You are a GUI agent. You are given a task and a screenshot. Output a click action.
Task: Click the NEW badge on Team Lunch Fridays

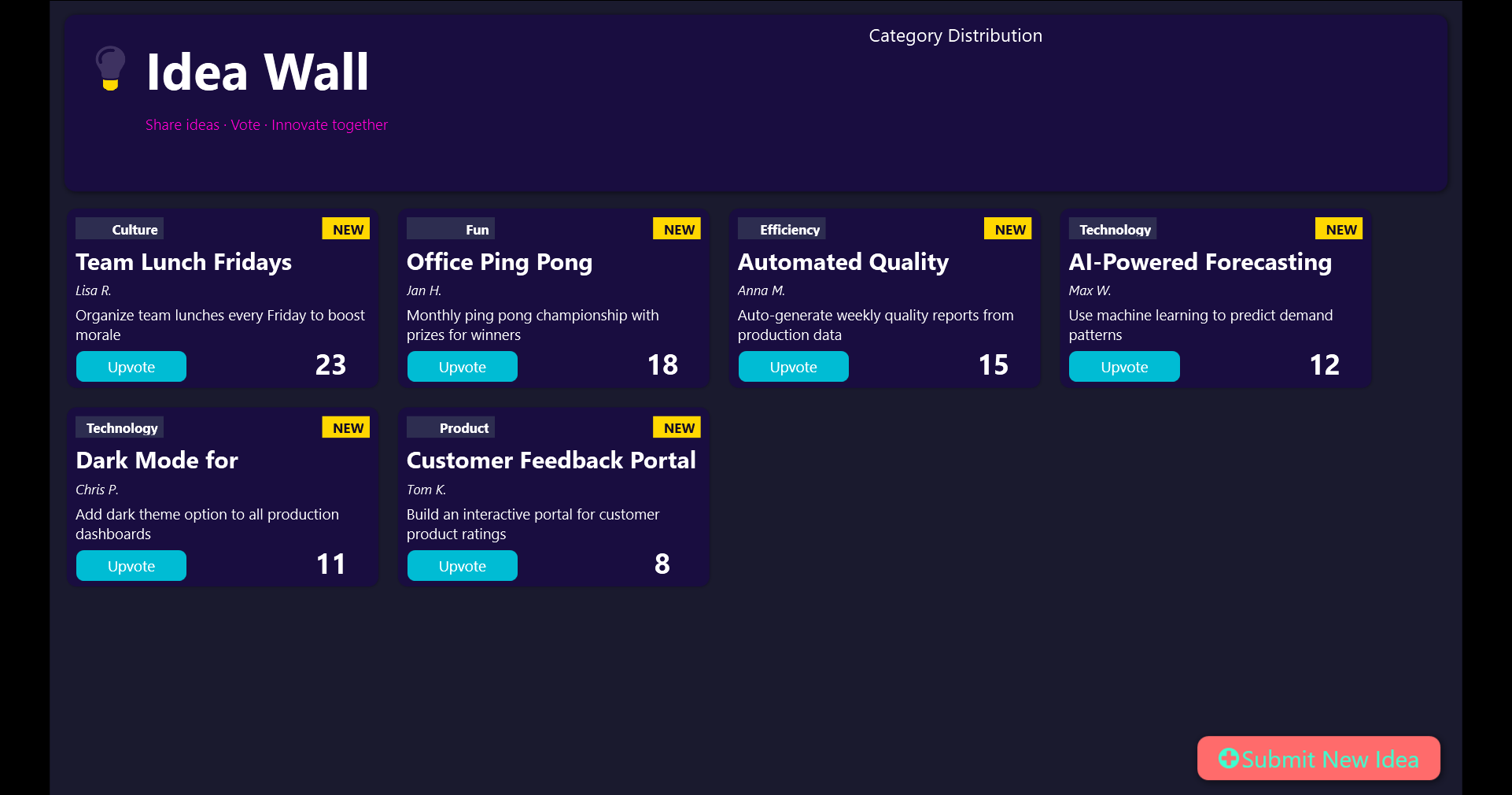point(345,229)
